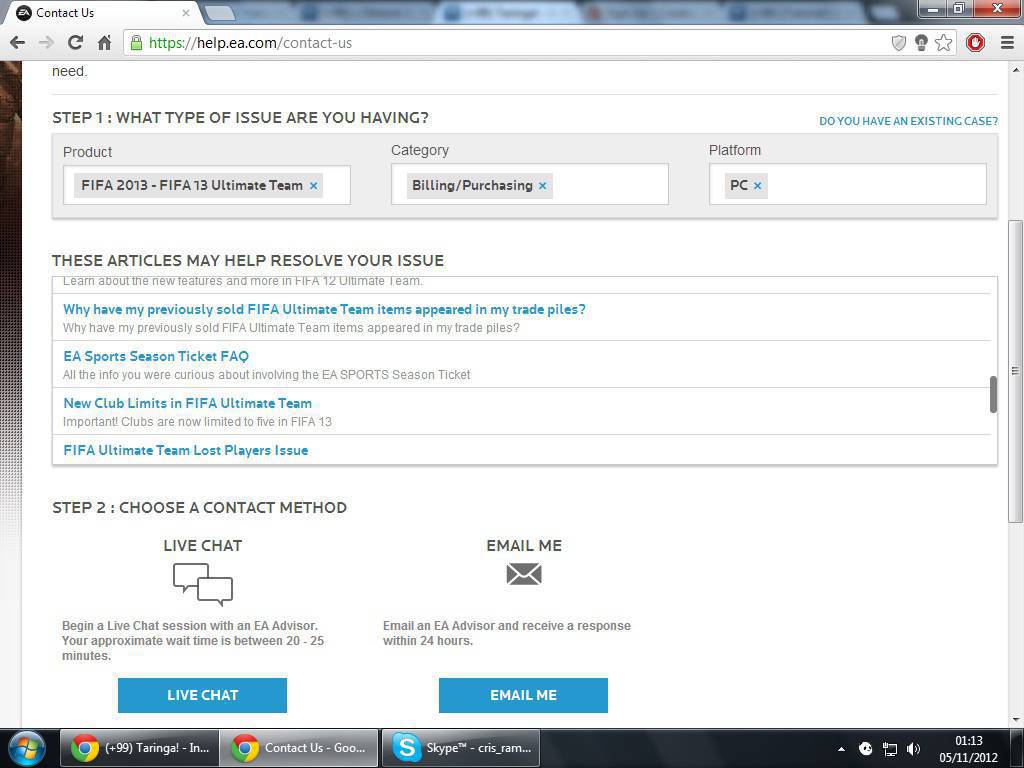Viewport: 1024px width, 768px height.
Task: Click the browser forward arrow
Action: [x=46, y=43]
